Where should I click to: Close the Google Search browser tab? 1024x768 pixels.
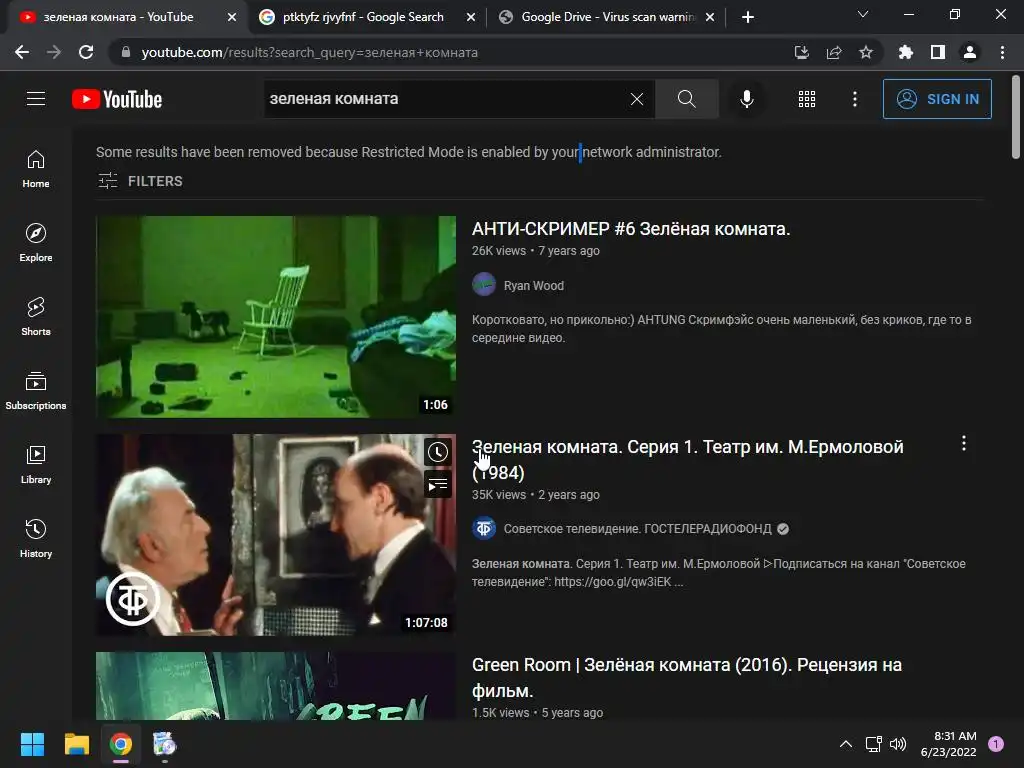tap(470, 17)
